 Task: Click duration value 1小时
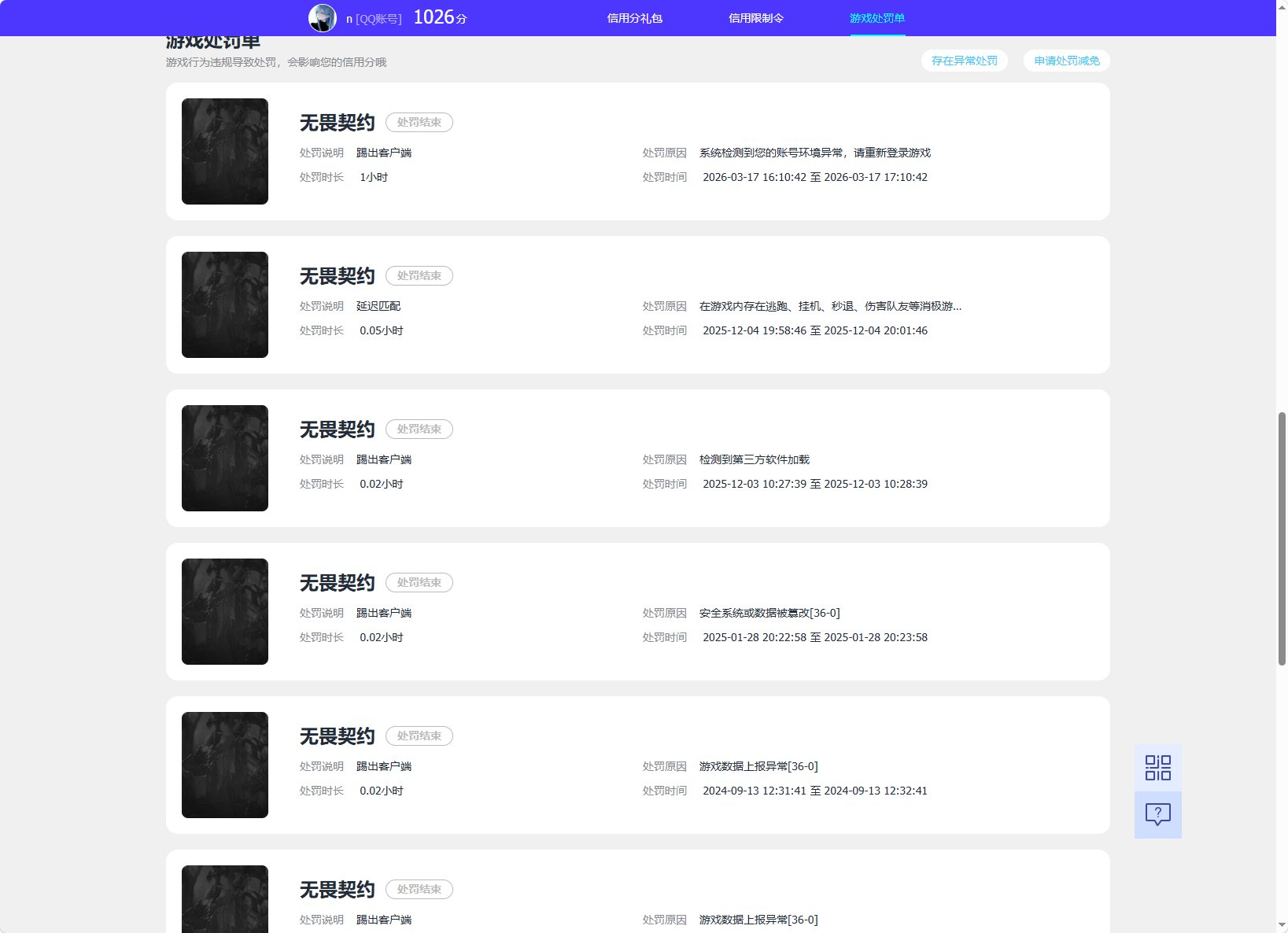coord(374,177)
